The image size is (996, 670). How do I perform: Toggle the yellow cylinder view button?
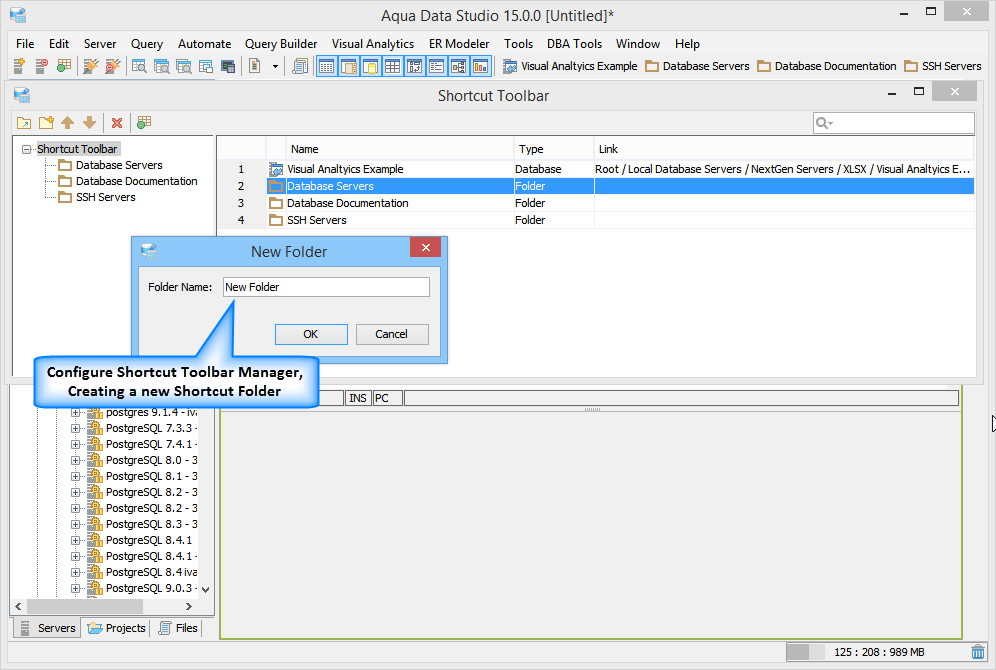[x=370, y=65]
